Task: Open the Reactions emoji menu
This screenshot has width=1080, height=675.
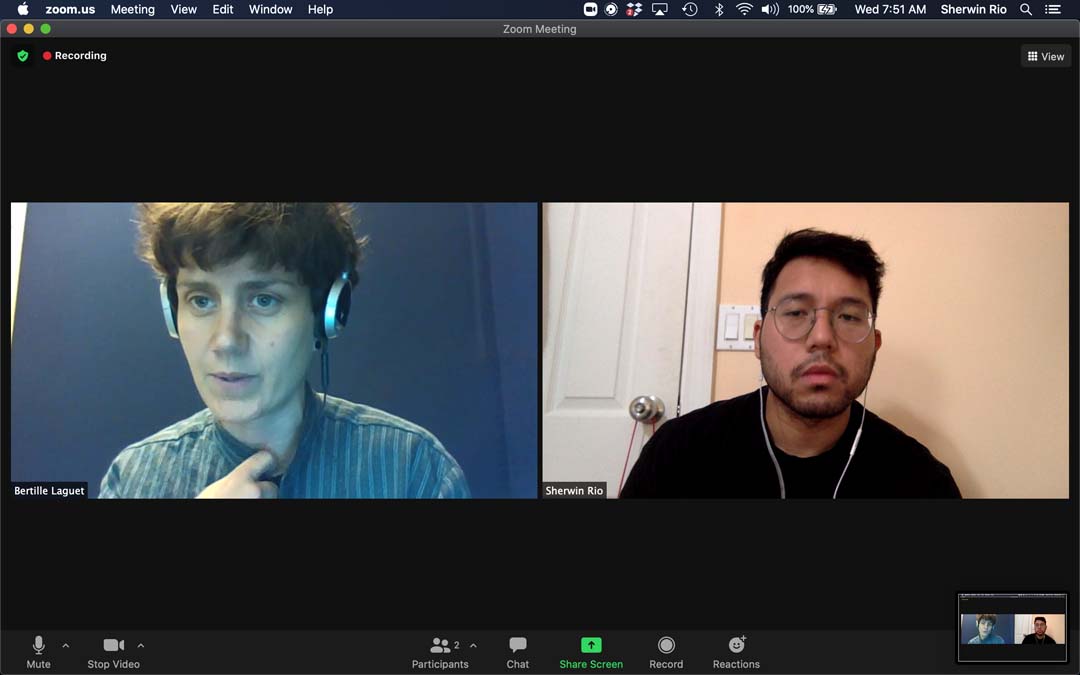Action: point(736,652)
